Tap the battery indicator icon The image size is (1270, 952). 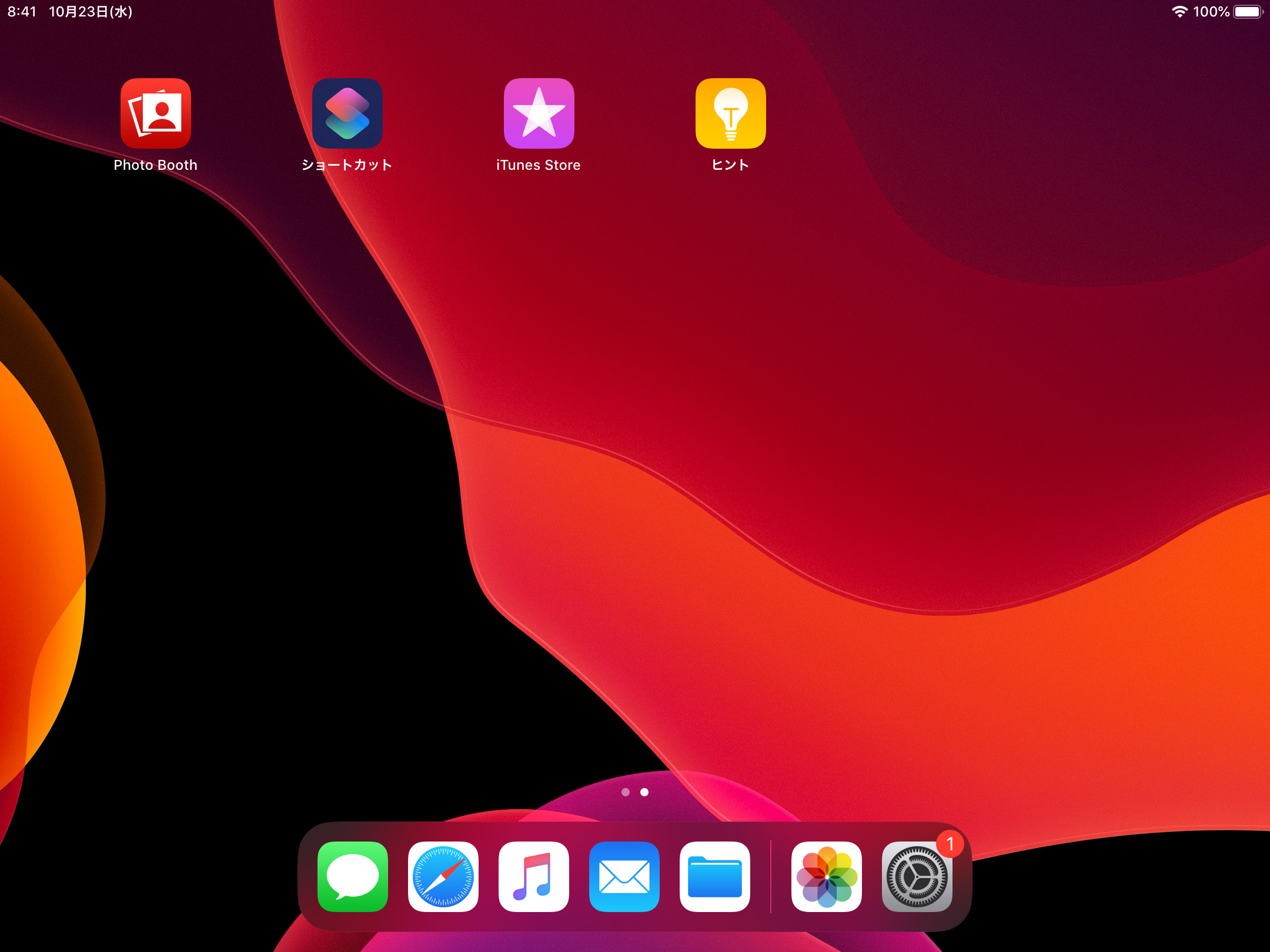click(x=1248, y=12)
